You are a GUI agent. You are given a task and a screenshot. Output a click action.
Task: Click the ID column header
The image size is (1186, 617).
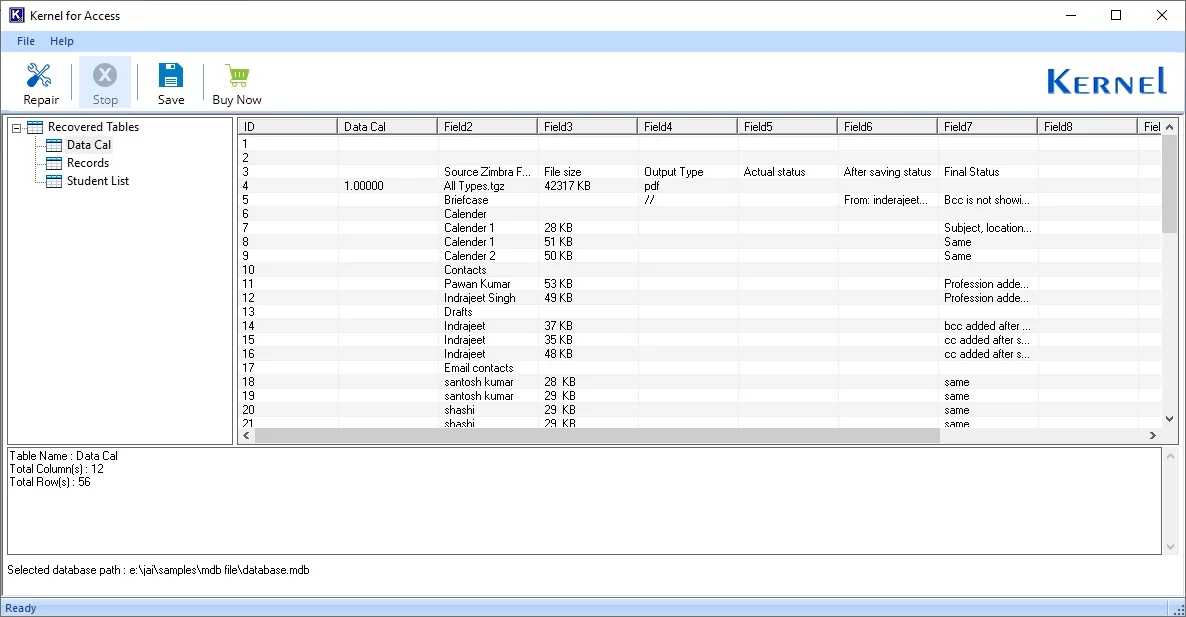[x=287, y=125]
